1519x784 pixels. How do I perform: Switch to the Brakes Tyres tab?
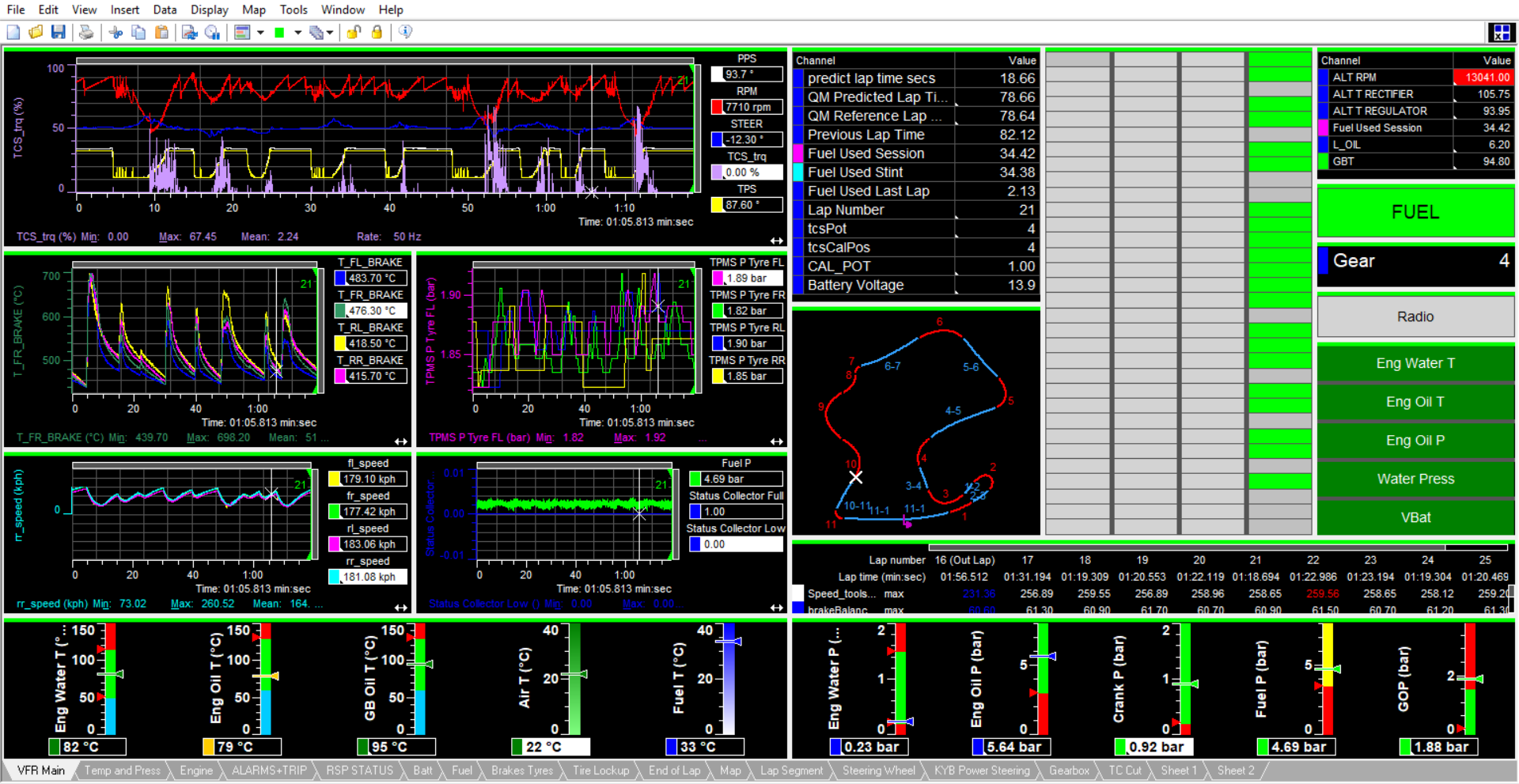click(x=521, y=771)
